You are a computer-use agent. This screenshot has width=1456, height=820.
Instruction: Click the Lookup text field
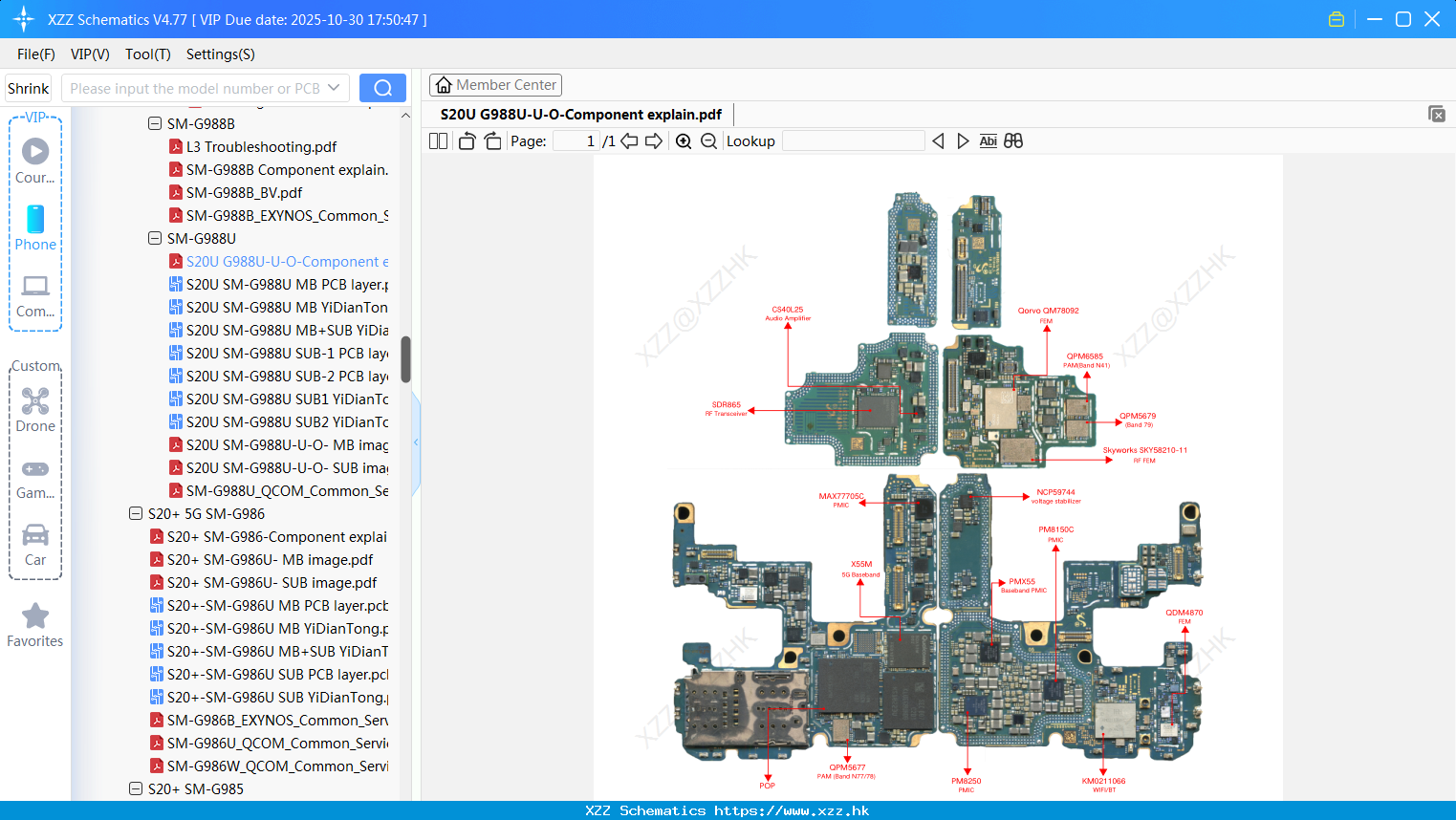(854, 141)
